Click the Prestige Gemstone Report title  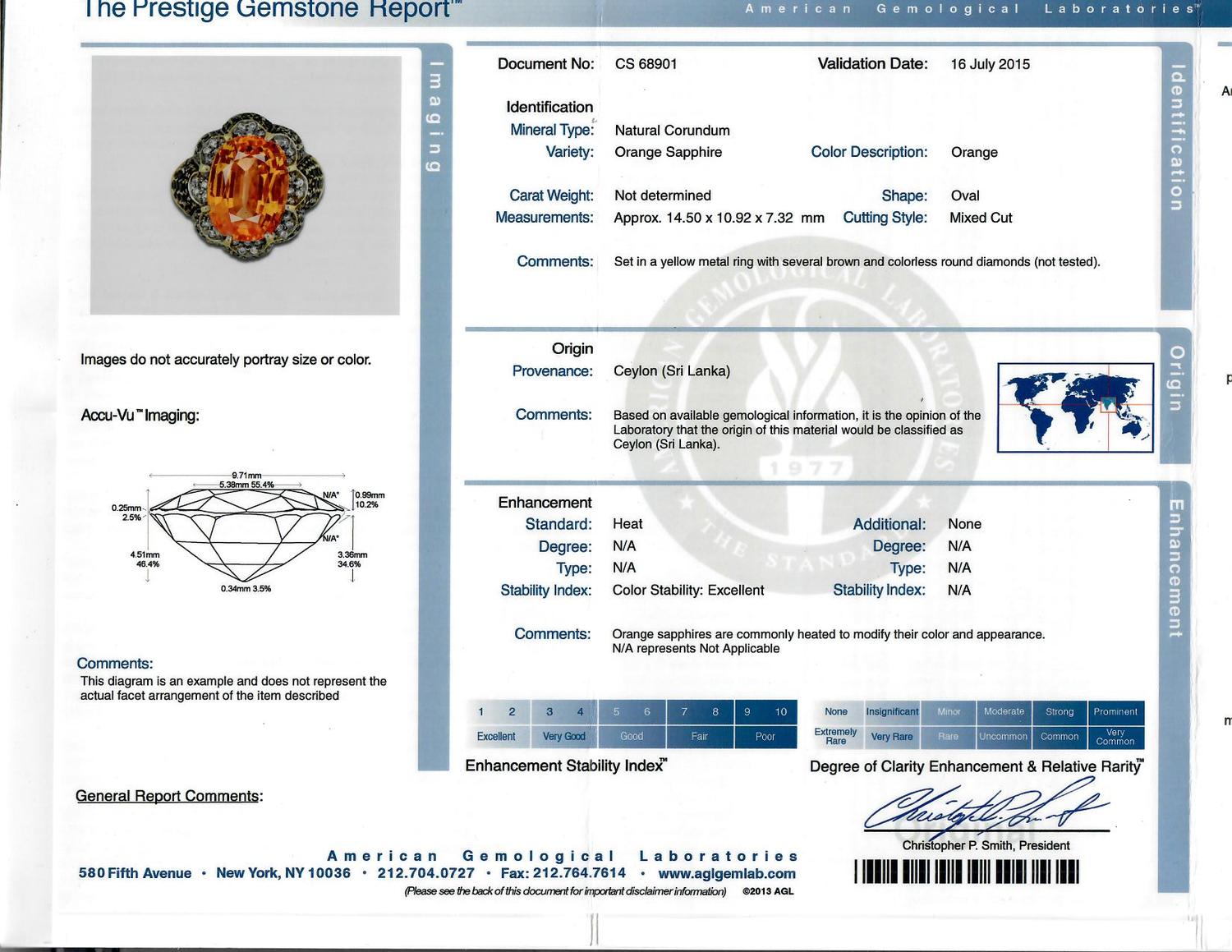coord(273,9)
